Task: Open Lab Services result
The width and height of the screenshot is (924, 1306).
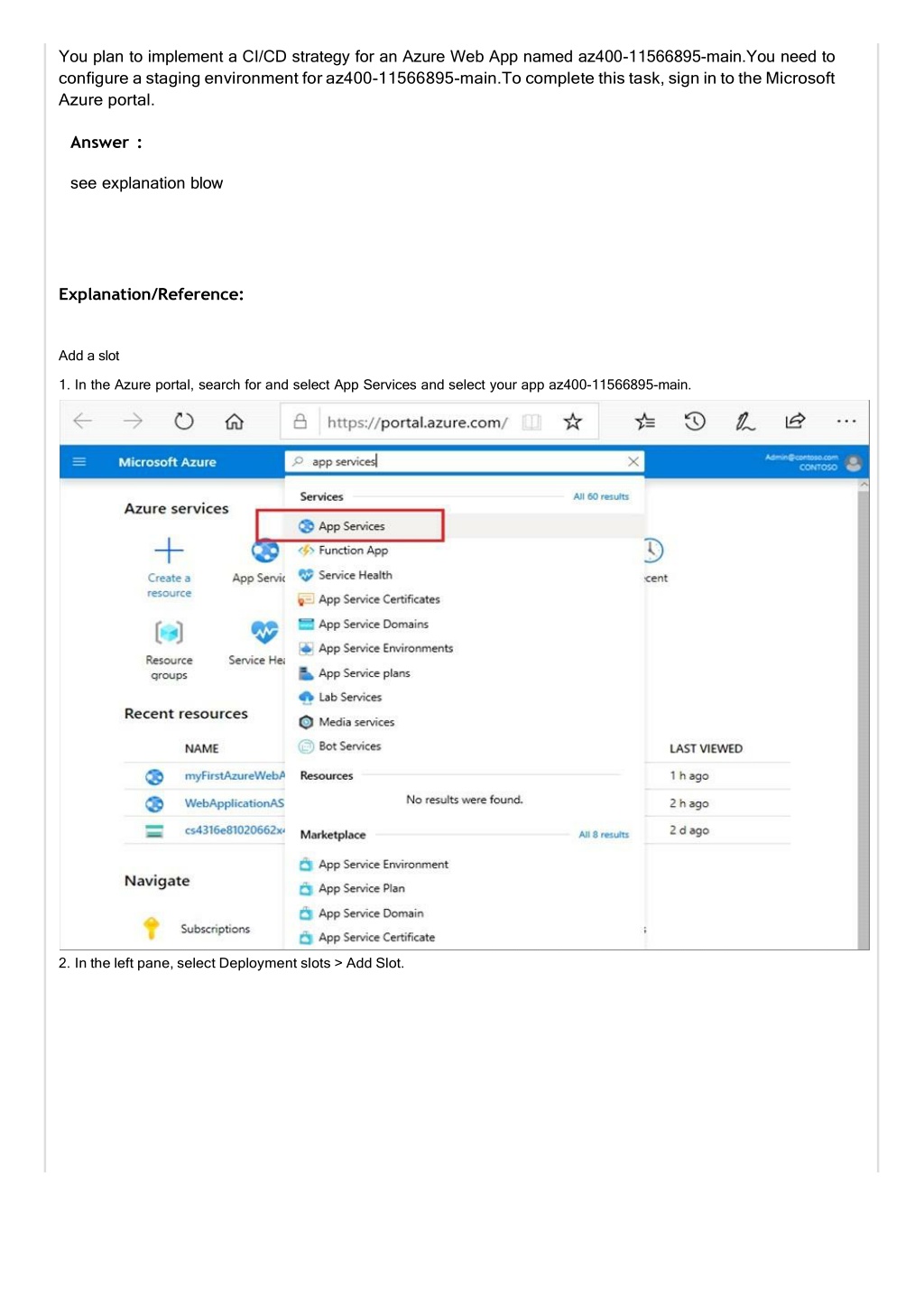Action: tap(349, 697)
